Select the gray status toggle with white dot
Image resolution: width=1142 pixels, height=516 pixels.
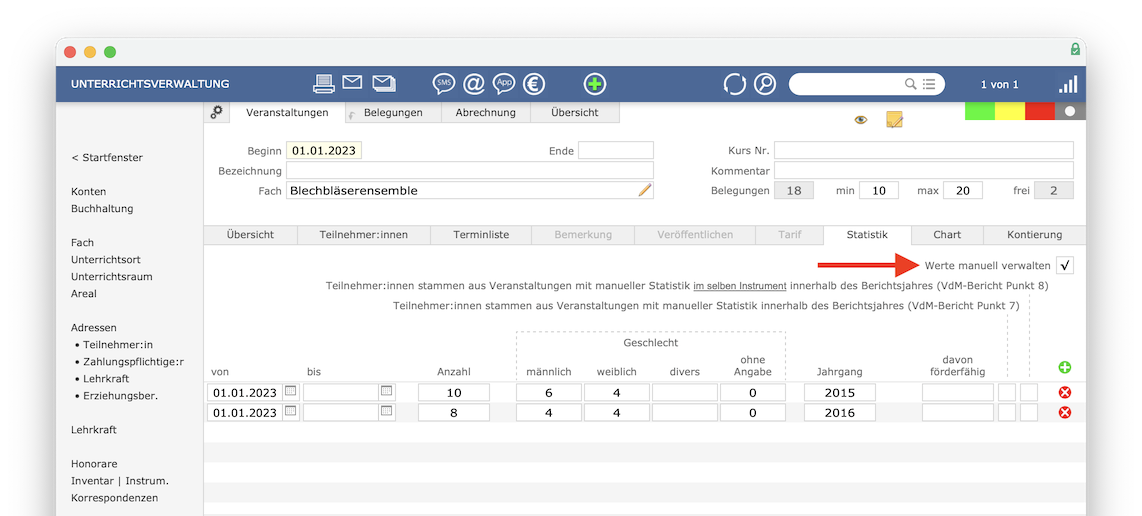1070,111
